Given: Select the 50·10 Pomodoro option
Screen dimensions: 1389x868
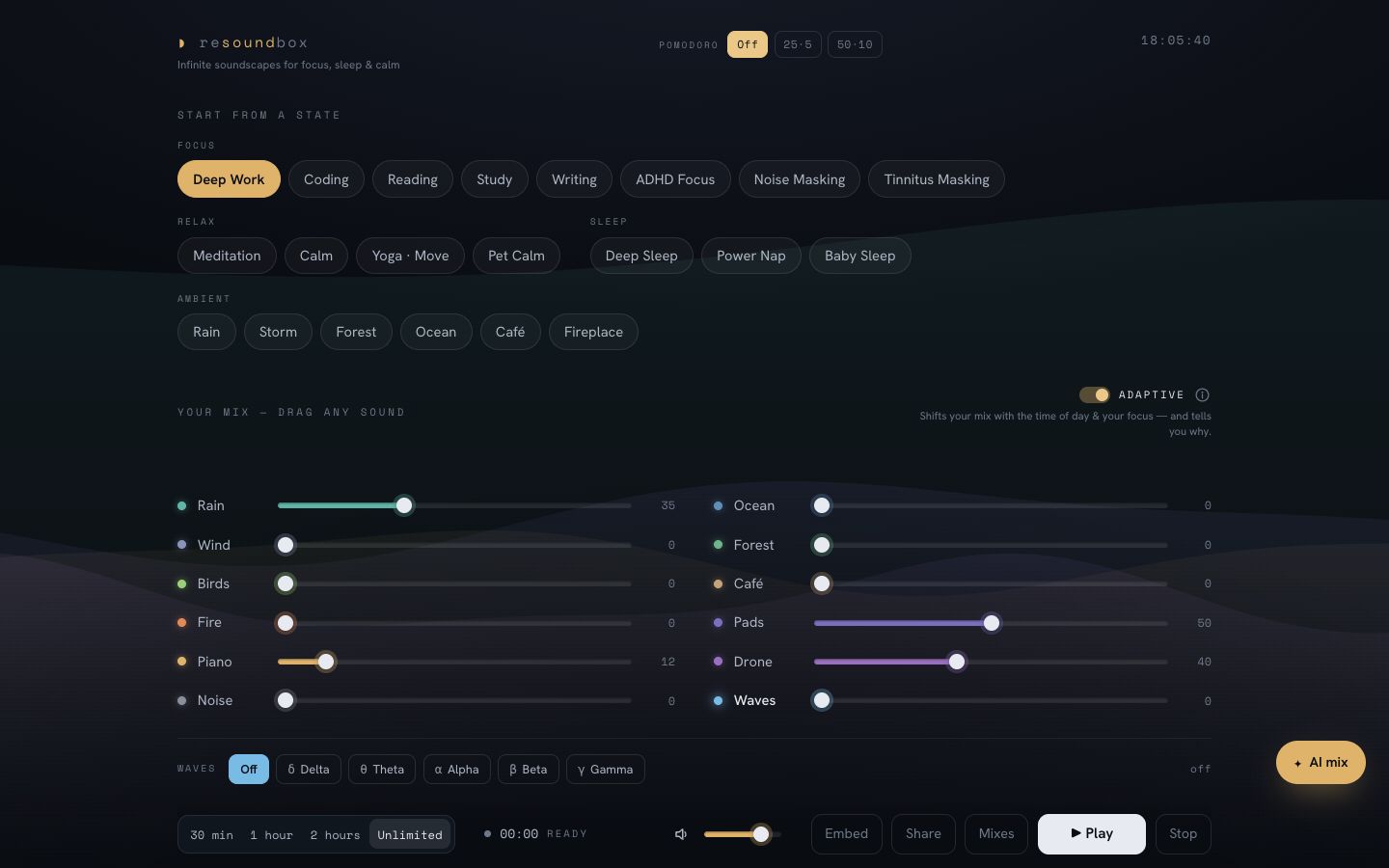Looking at the screenshot, I should 855,44.
